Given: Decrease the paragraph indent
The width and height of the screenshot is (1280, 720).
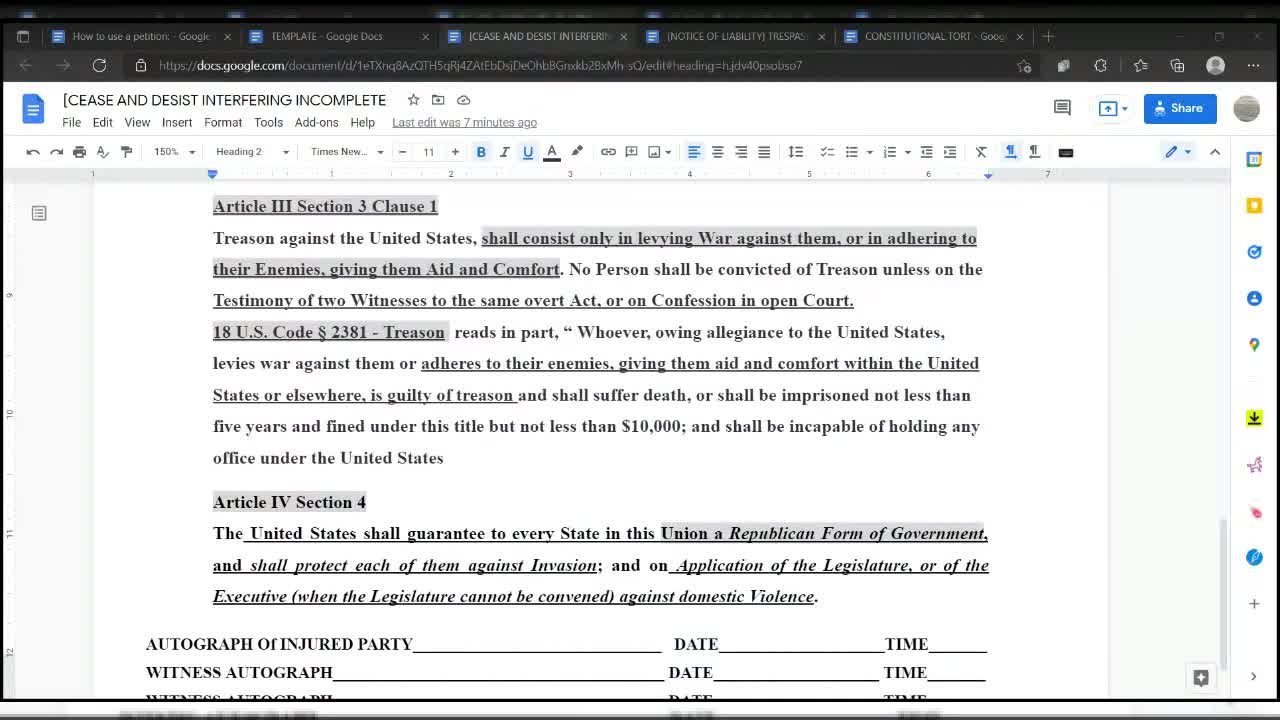Looking at the screenshot, I should tap(926, 152).
